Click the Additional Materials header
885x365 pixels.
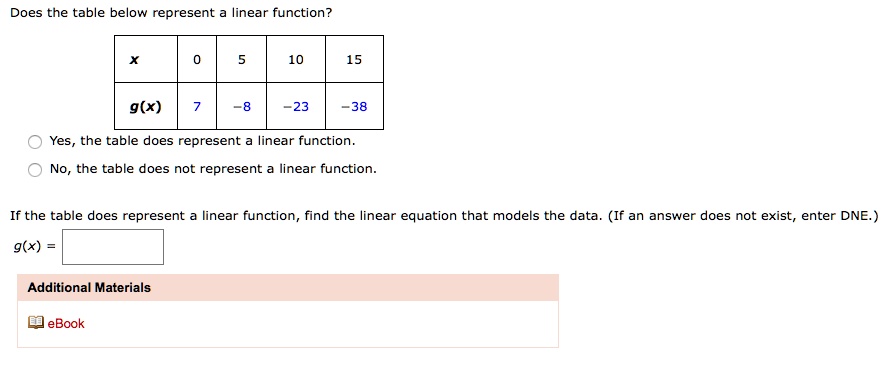point(288,288)
